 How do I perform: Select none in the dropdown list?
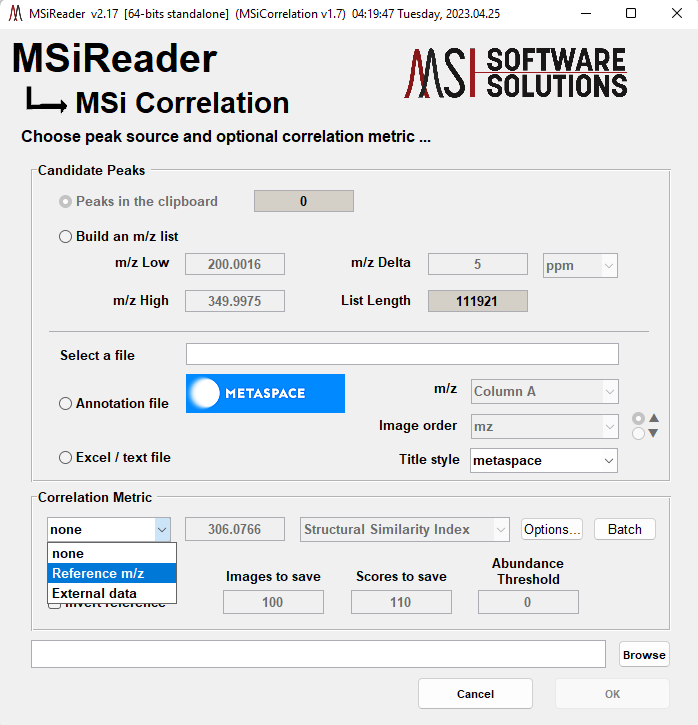point(112,553)
